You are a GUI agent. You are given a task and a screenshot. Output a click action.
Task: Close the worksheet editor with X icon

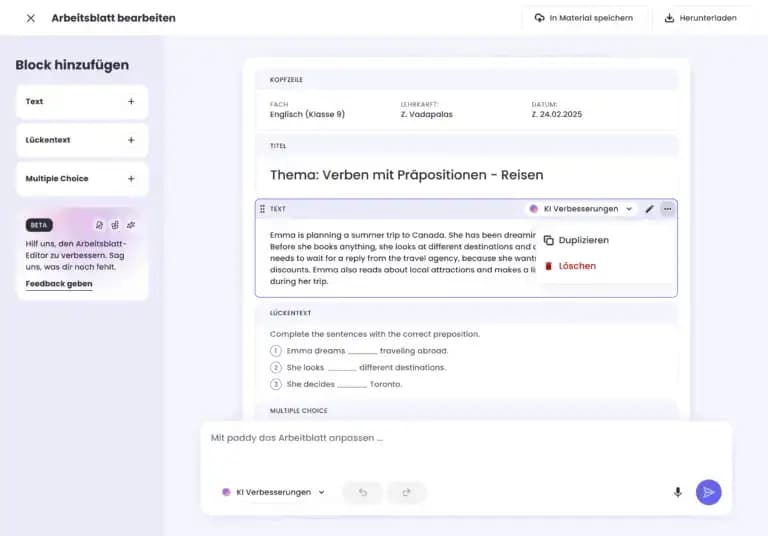coord(31,18)
